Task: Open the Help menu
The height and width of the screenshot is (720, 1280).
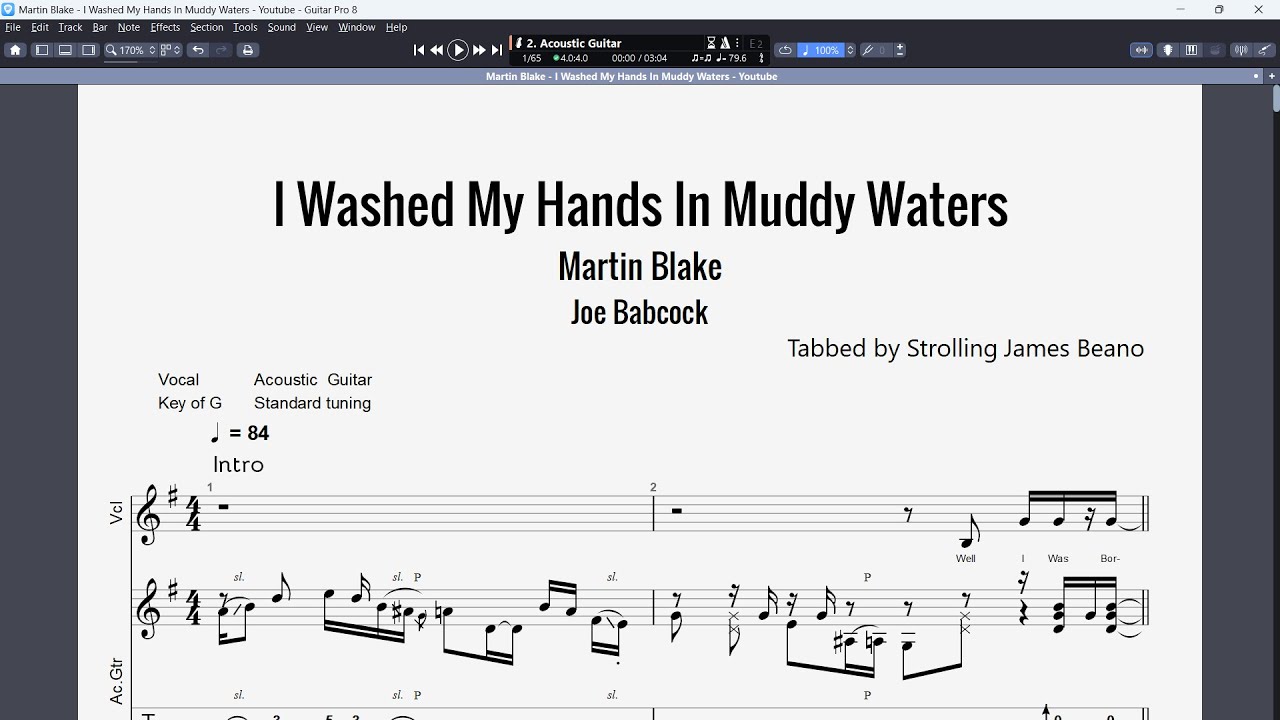Action: [x=397, y=27]
